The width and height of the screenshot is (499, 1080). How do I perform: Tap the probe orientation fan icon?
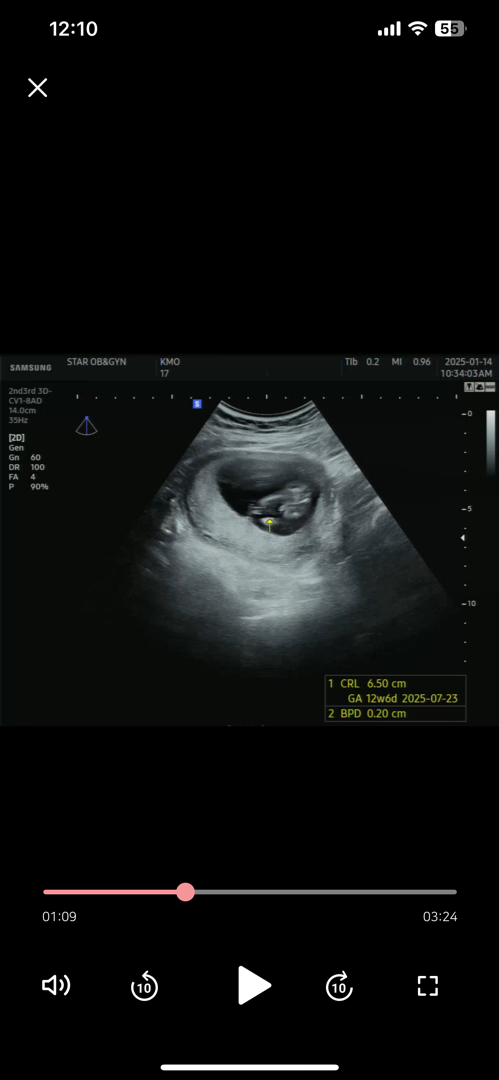click(86, 425)
